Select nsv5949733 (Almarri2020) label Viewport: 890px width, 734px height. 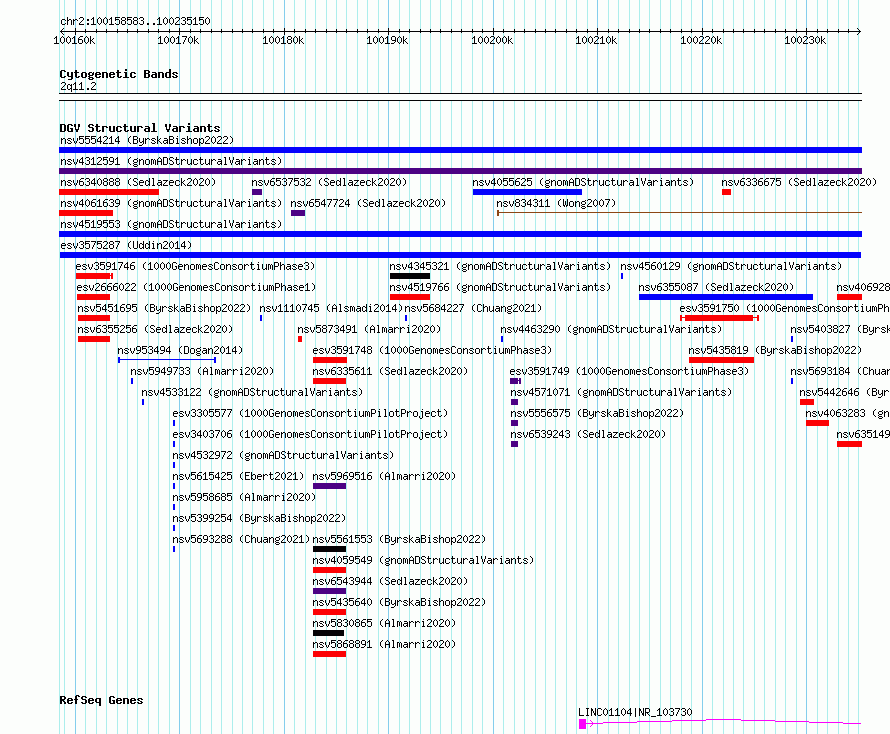pos(202,371)
